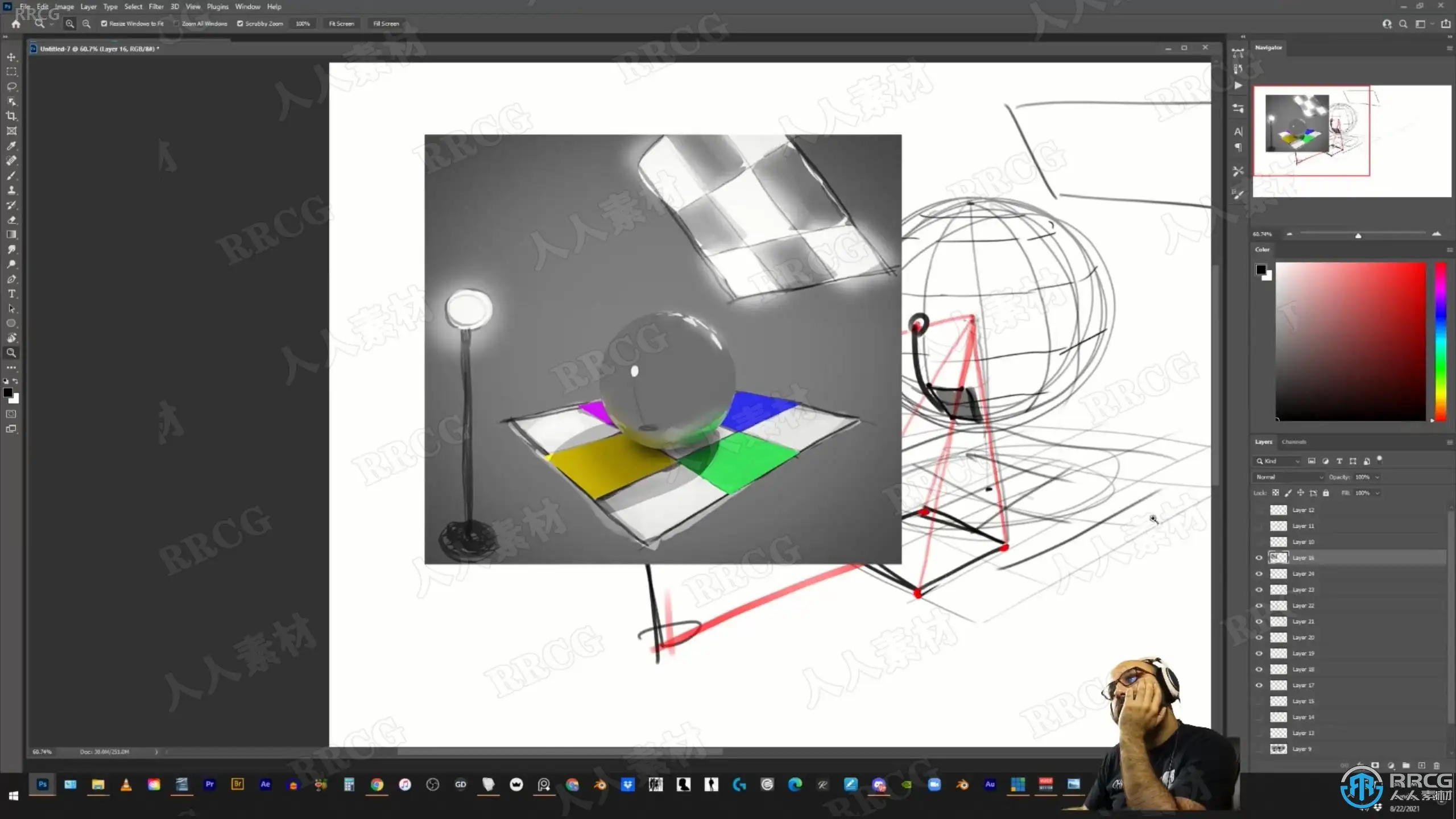Open the Normal blend mode dropdown
This screenshot has height=819, width=1456.
1288,477
